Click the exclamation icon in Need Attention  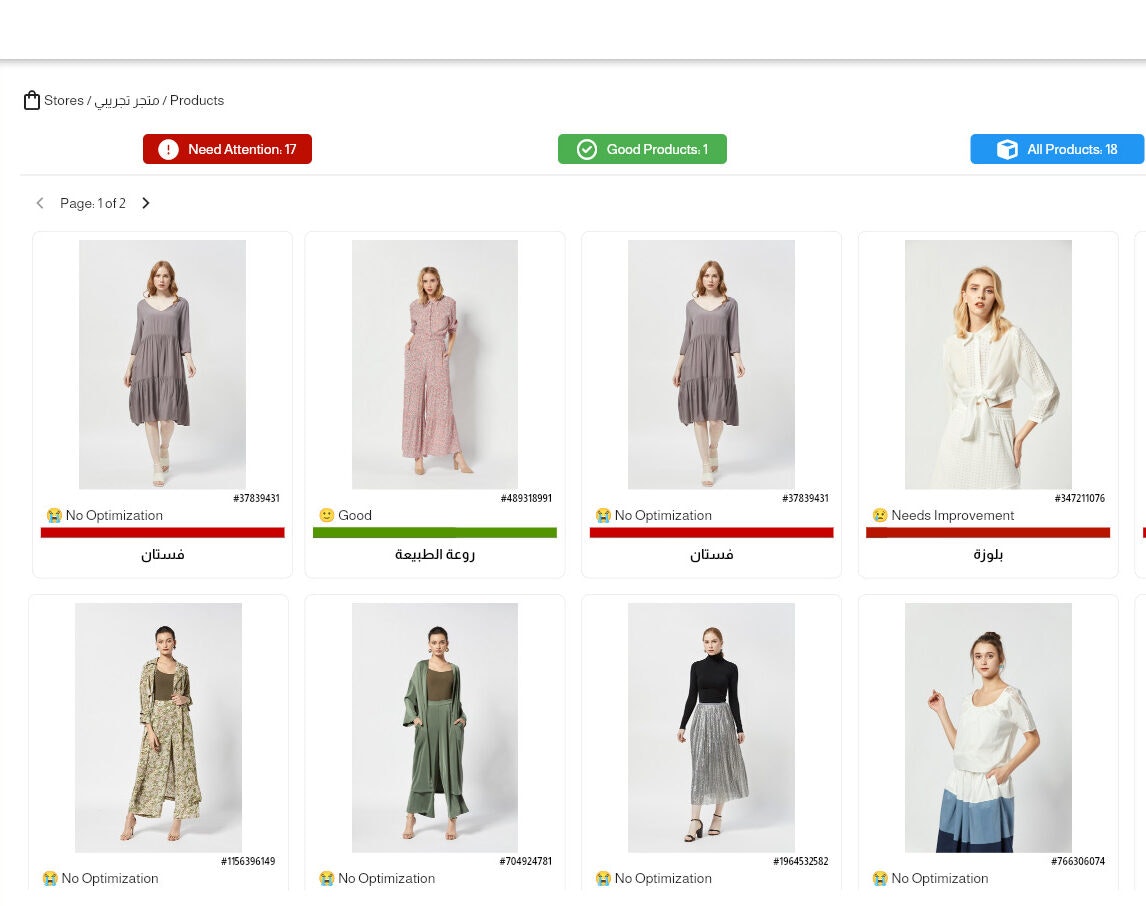click(x=168, y=149)
